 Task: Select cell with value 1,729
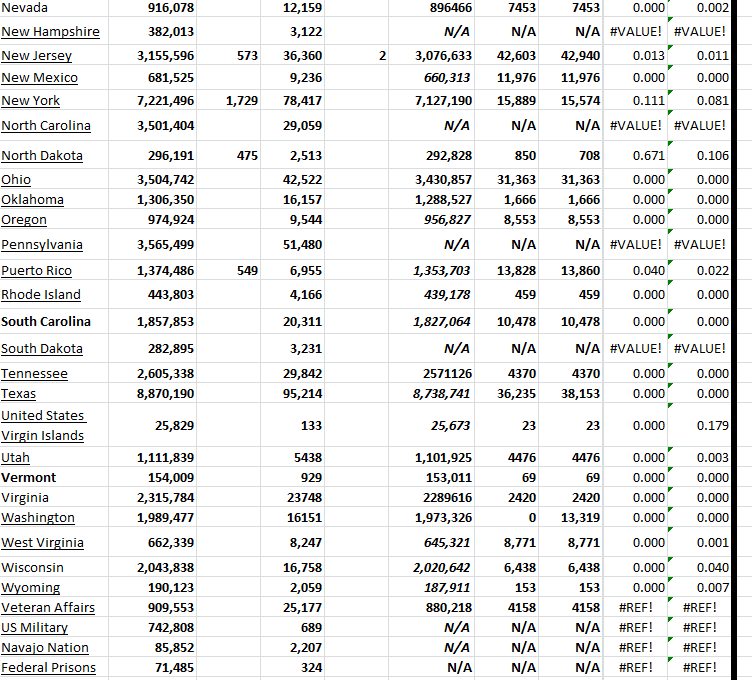click(x=229, y=101)
